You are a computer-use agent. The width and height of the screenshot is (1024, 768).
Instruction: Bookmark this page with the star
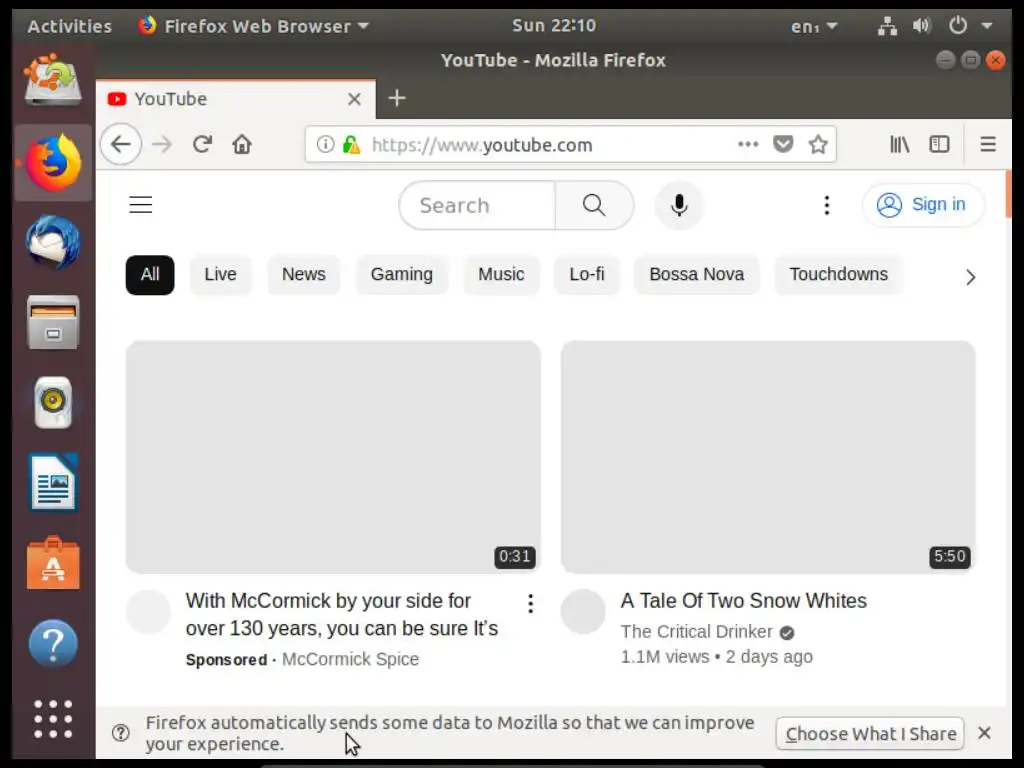(x=818, y=144)
